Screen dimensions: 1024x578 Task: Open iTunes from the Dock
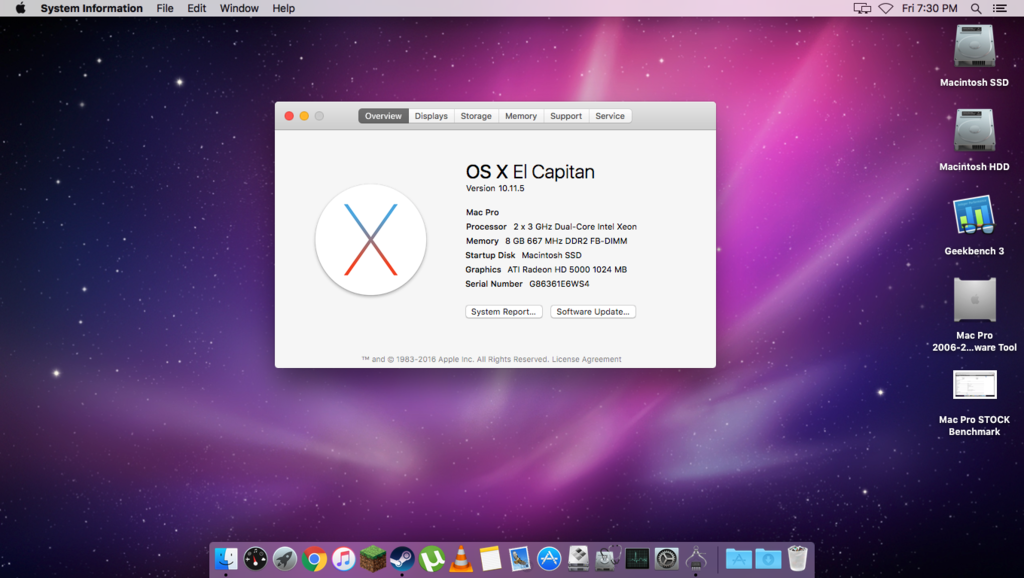pos(344,559)
